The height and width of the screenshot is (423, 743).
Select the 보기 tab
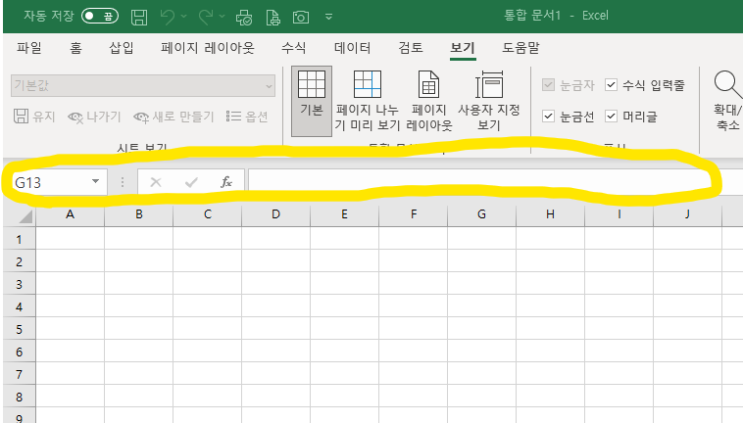pos(462,48)
